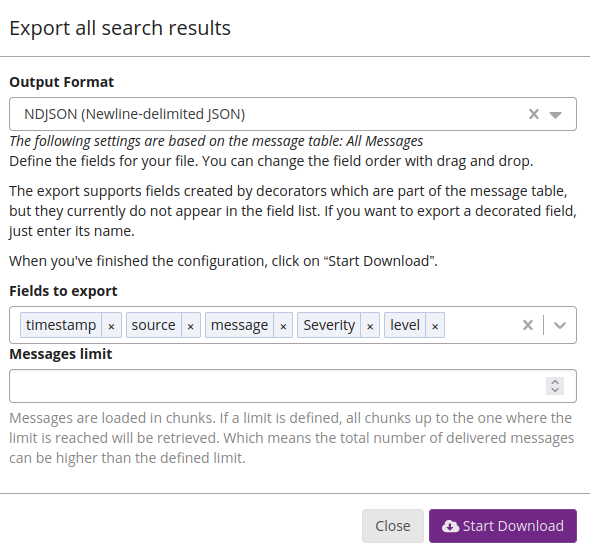Remove the source field tag
Image resolution: width=590 pixels, height=550 pixels.
tap(190, 325)
